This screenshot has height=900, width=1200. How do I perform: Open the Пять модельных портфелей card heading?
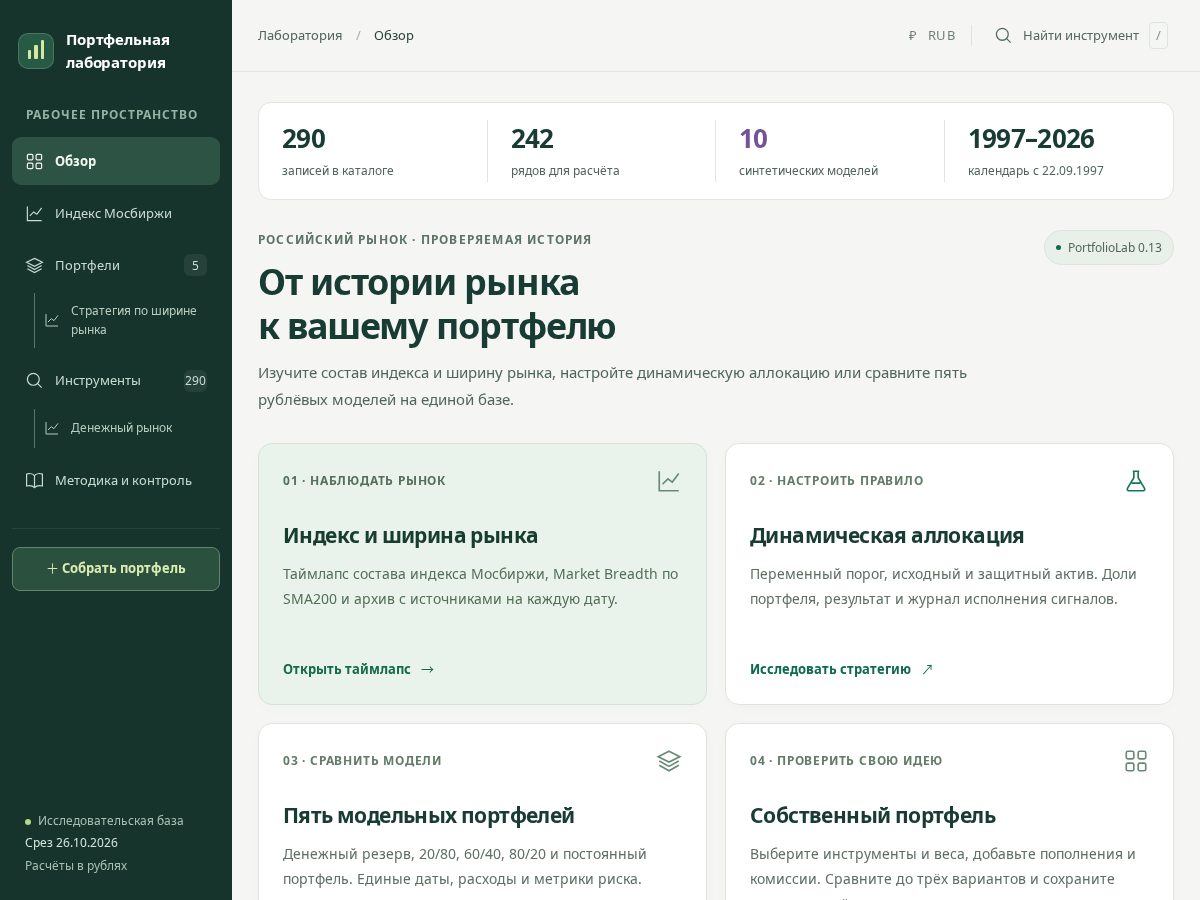(x=429, y=815)
